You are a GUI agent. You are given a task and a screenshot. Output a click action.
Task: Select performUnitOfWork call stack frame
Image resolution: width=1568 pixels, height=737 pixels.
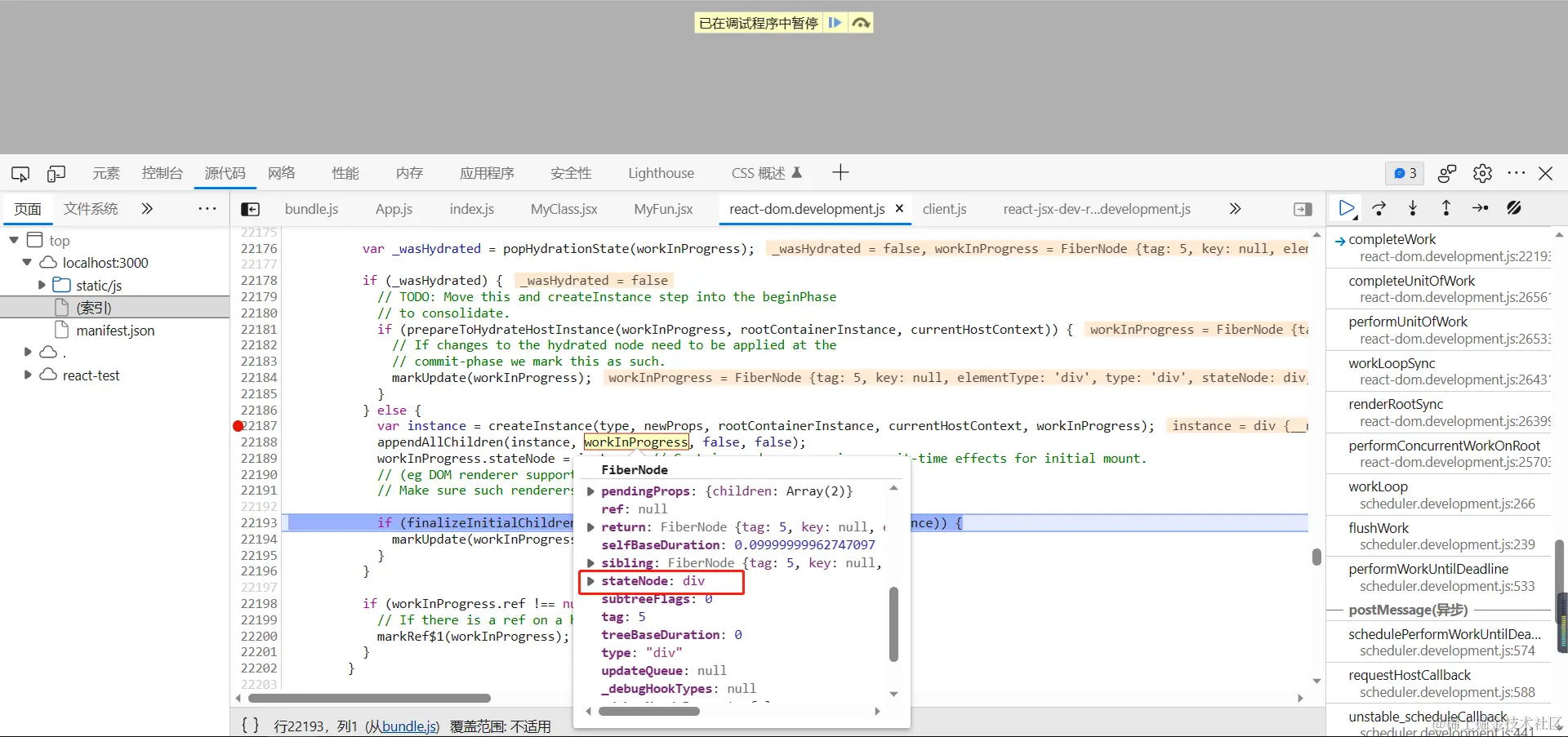pos(1439,330)
